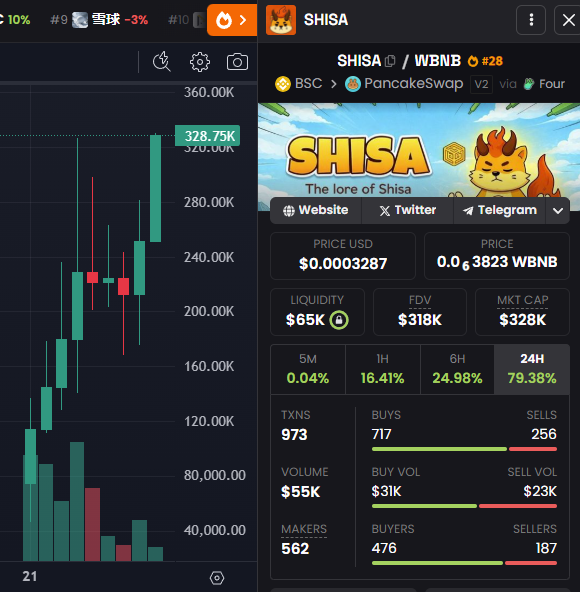Open chart axis settings icon at bottom
This screenshot has height=592, width=580.
(217, 578)
